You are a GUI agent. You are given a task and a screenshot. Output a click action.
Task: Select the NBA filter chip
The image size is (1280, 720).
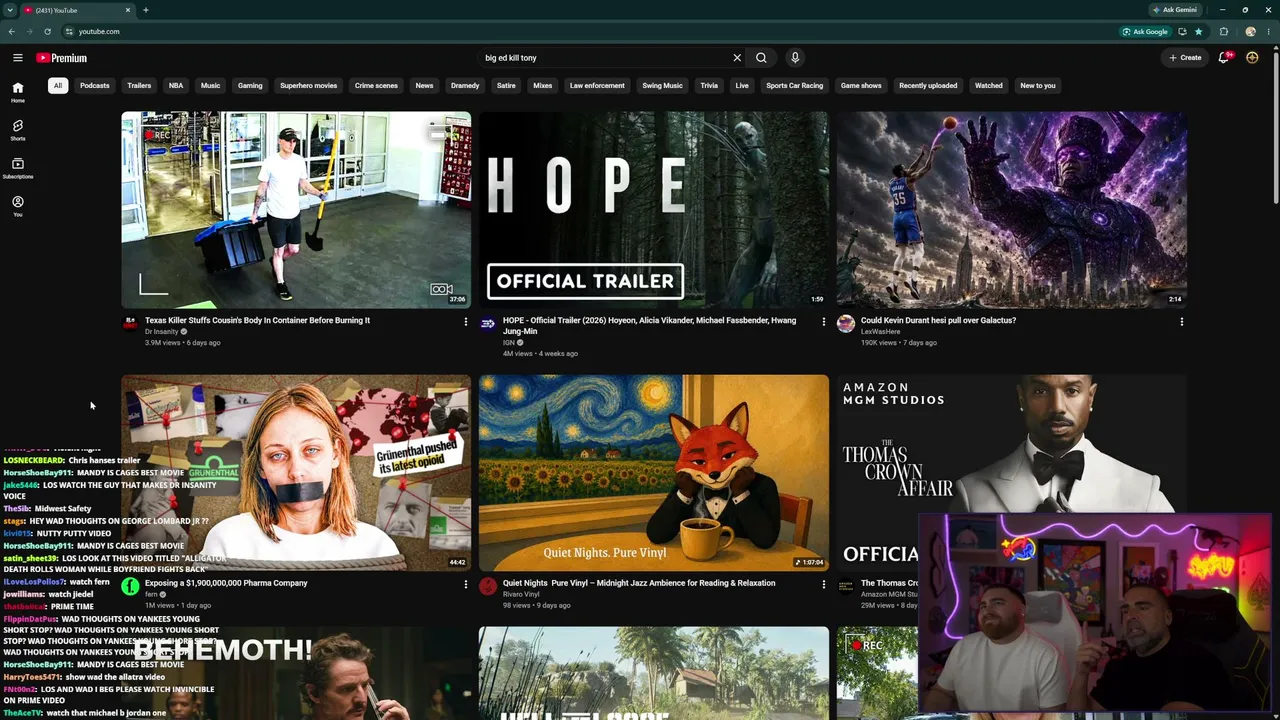pos(176,86)
